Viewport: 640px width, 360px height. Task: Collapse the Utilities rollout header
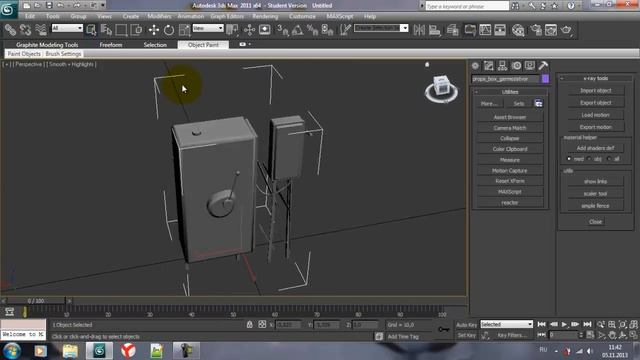510,92
